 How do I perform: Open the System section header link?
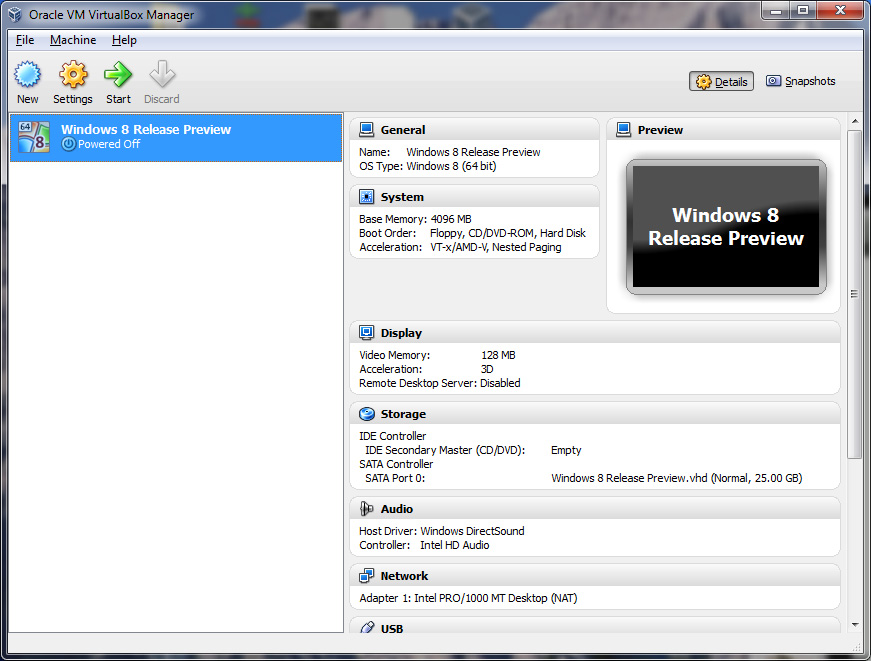[402, 197]
